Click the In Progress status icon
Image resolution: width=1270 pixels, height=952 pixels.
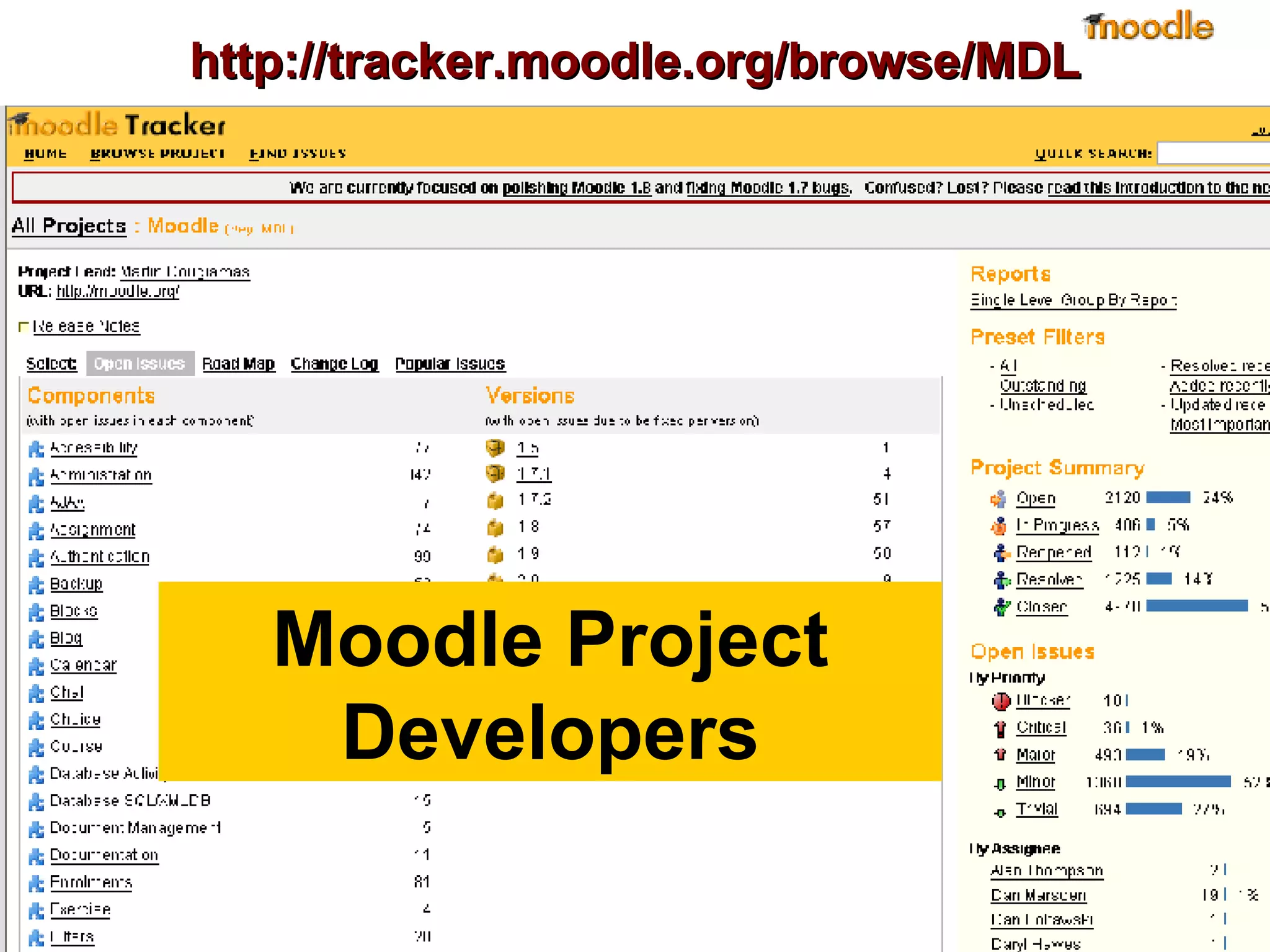click(x=998, y=526)
